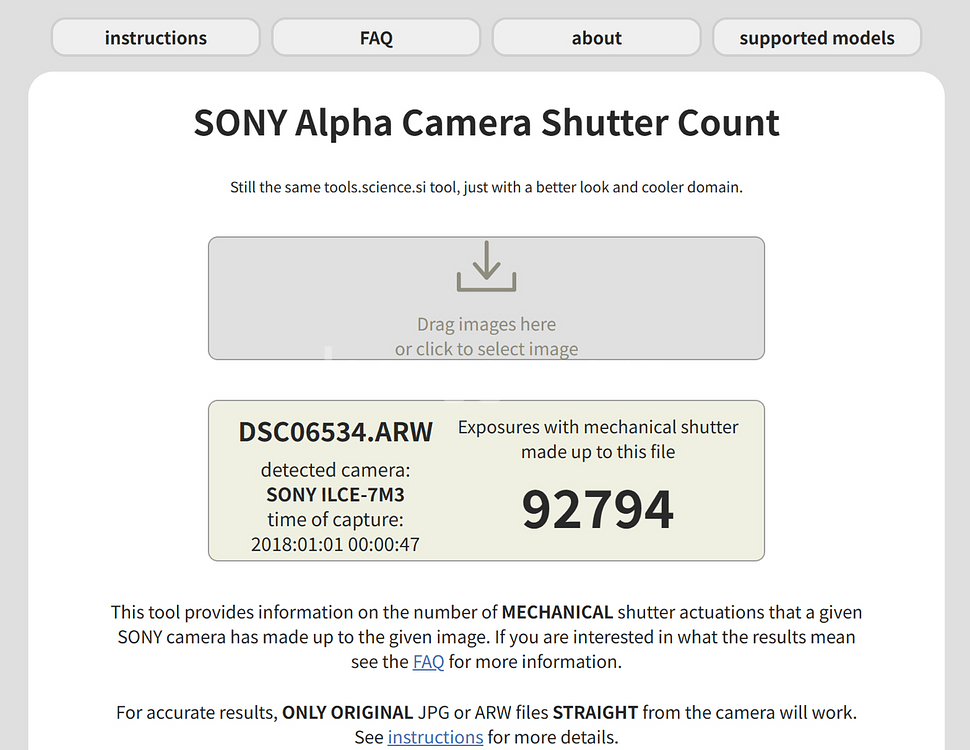Viewport: 970px width, 750px height.
Task: Click the 92794 shutter count number
Action: point(598,509)
